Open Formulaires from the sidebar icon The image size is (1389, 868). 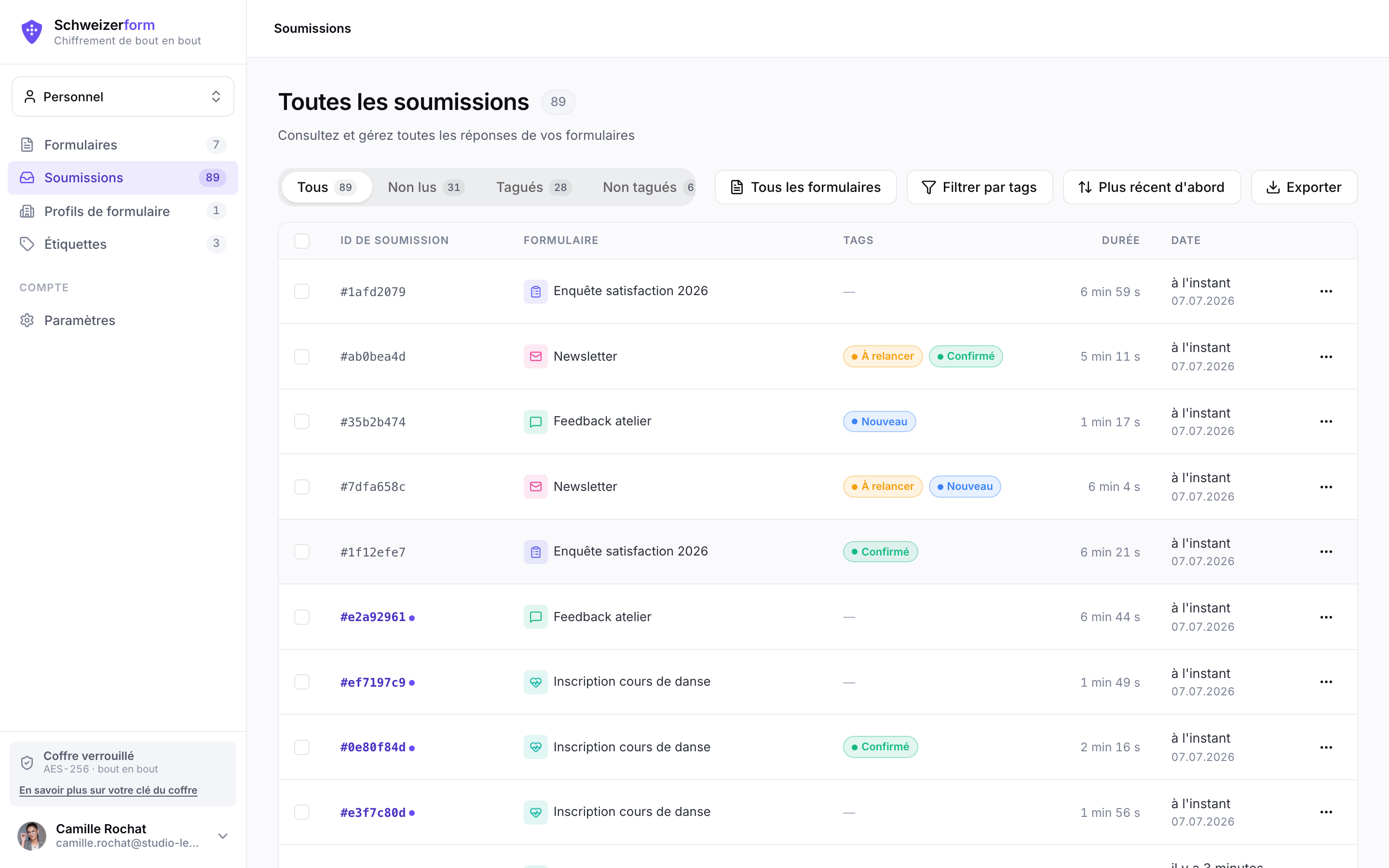27,145
